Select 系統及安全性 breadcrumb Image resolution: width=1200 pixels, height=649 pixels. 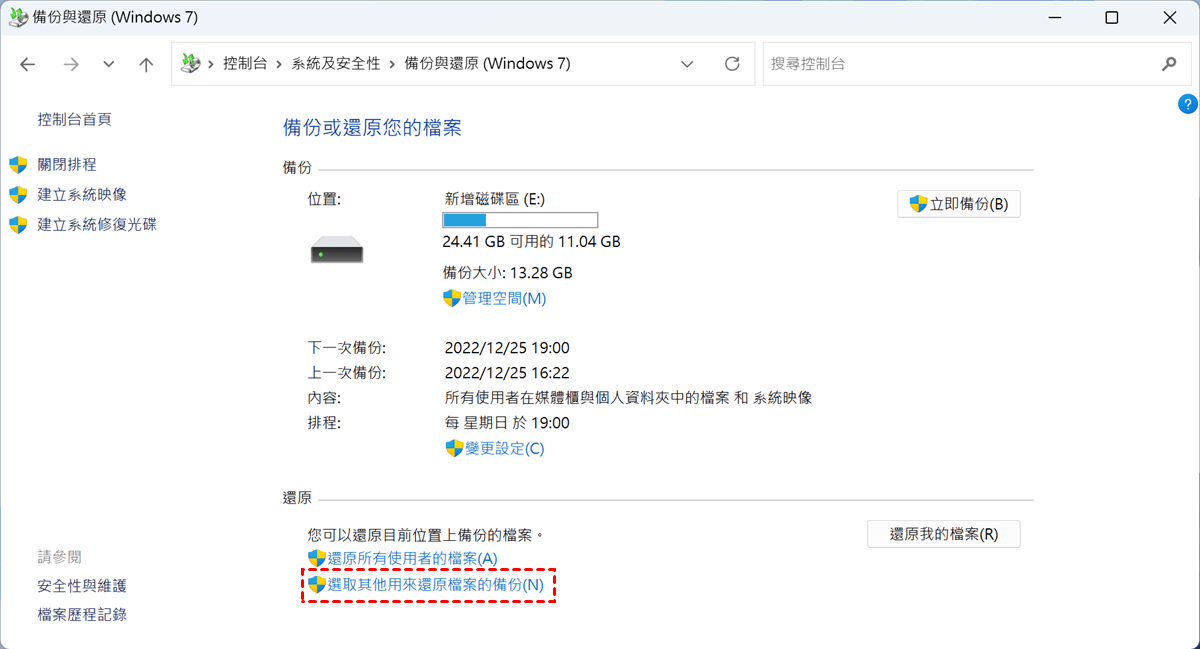[x=336, y=64]
